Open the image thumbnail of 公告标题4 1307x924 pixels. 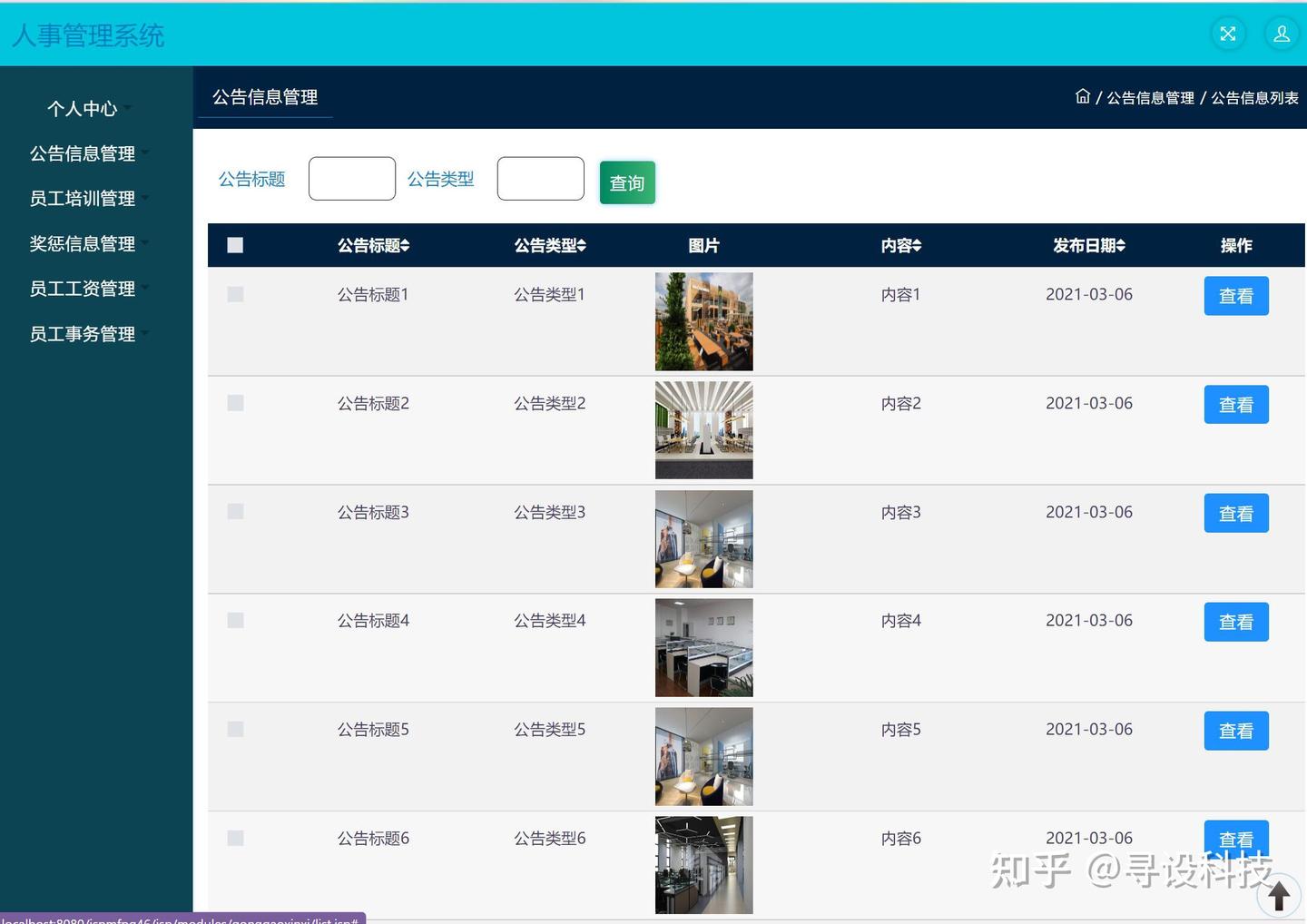pyautogui.click(x=703, y=646)
